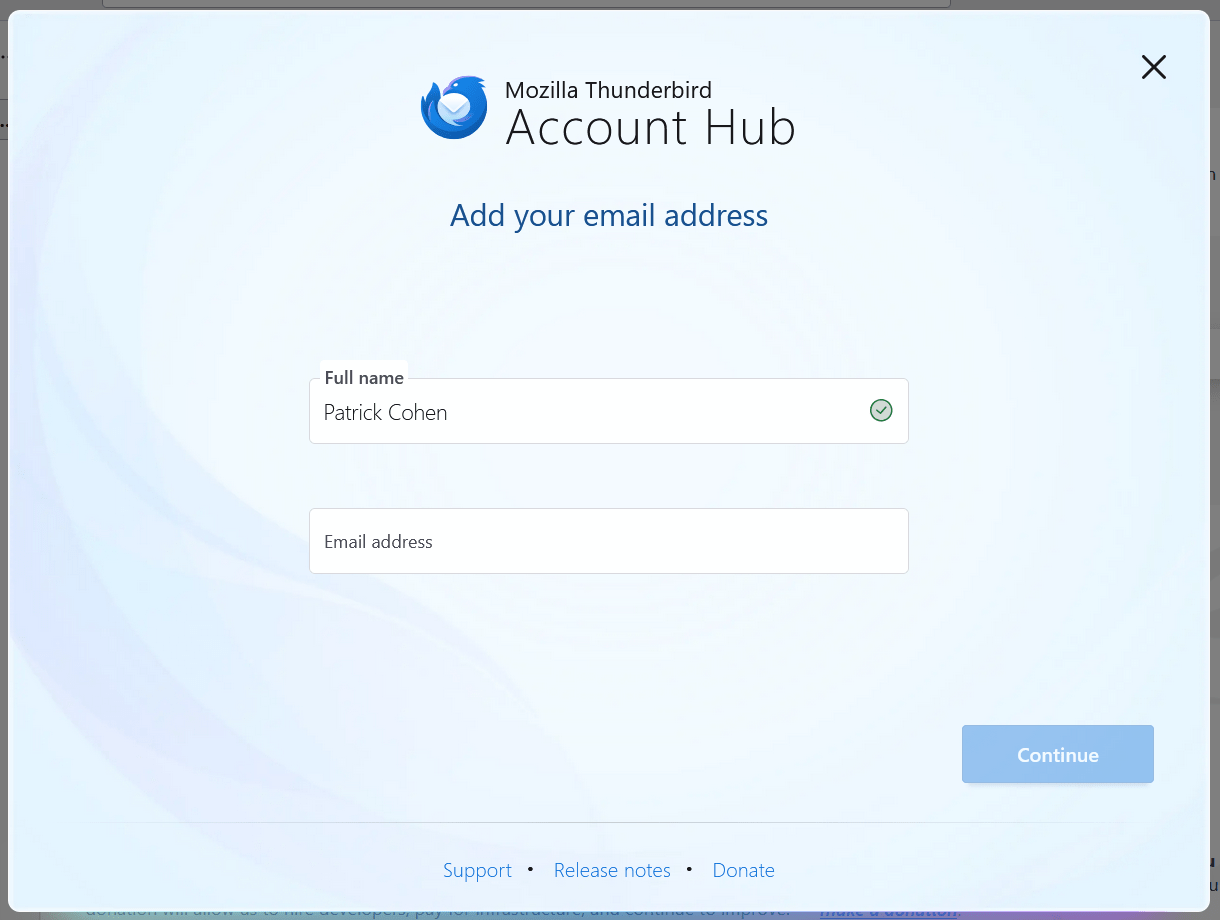1220x920 pixels.
Task: Click the X to dismiss Account Hub
Action: coord(1153,67)
